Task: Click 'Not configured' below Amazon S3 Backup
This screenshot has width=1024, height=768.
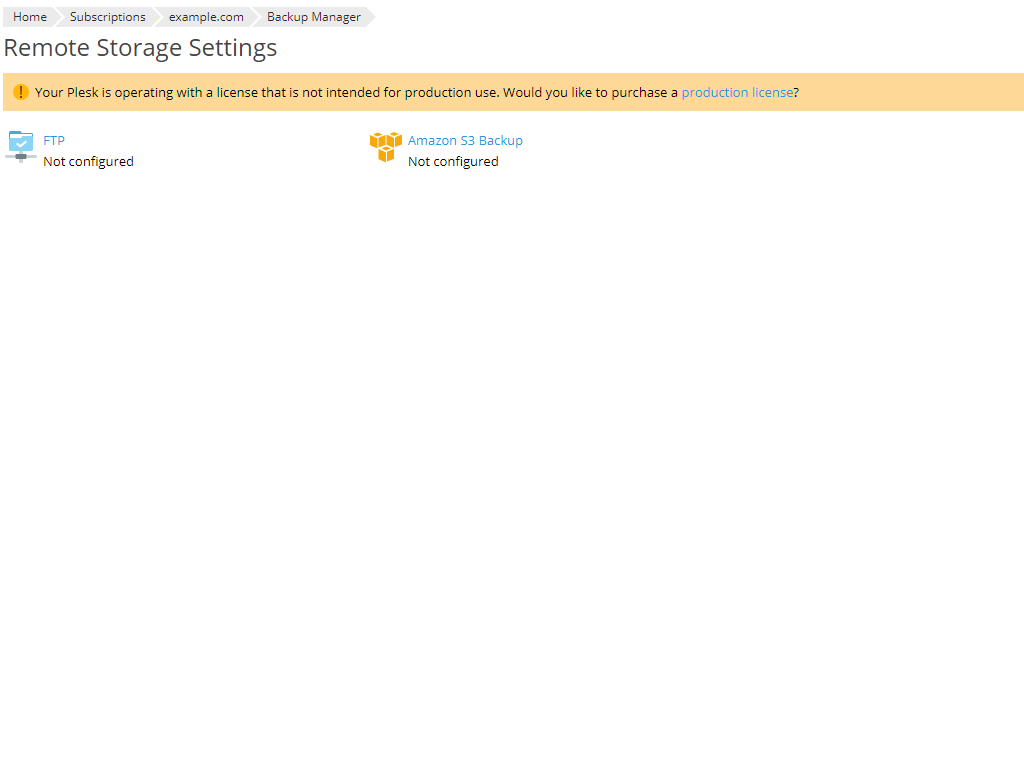Action: [x=452, y=161]
